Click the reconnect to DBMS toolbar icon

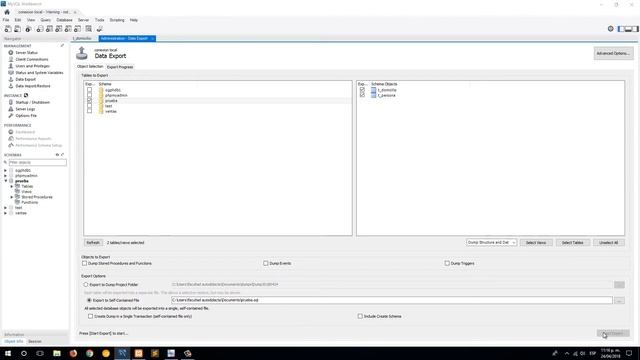coord(100,29)
